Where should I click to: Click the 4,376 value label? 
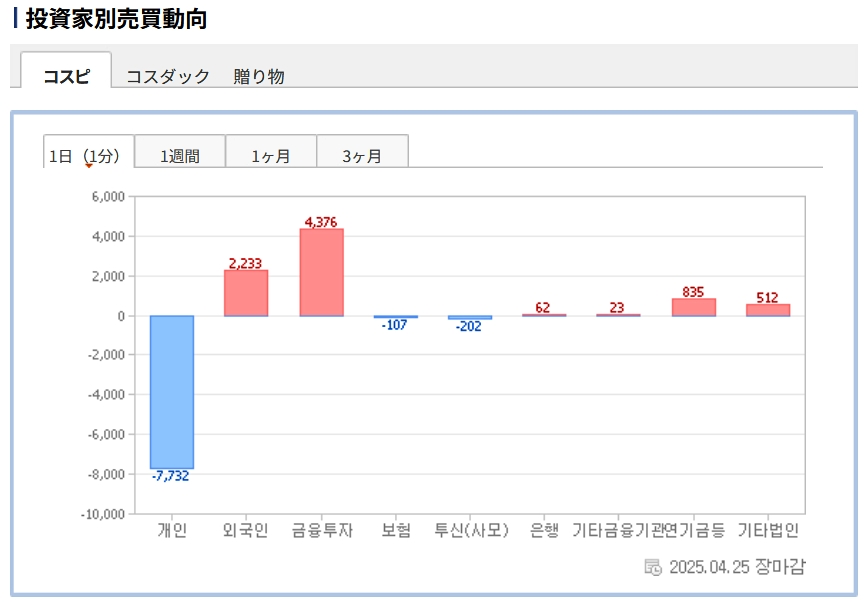[321, 222]
